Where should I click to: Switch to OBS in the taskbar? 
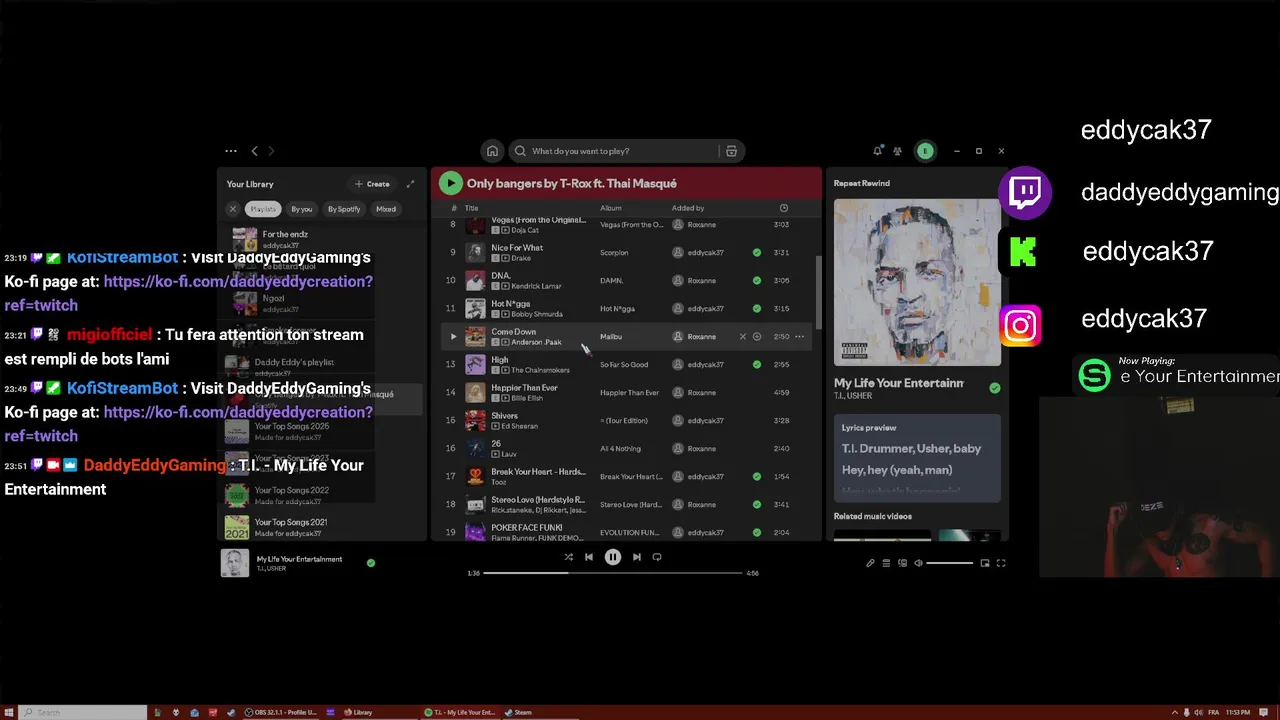(x=279, y=712)
